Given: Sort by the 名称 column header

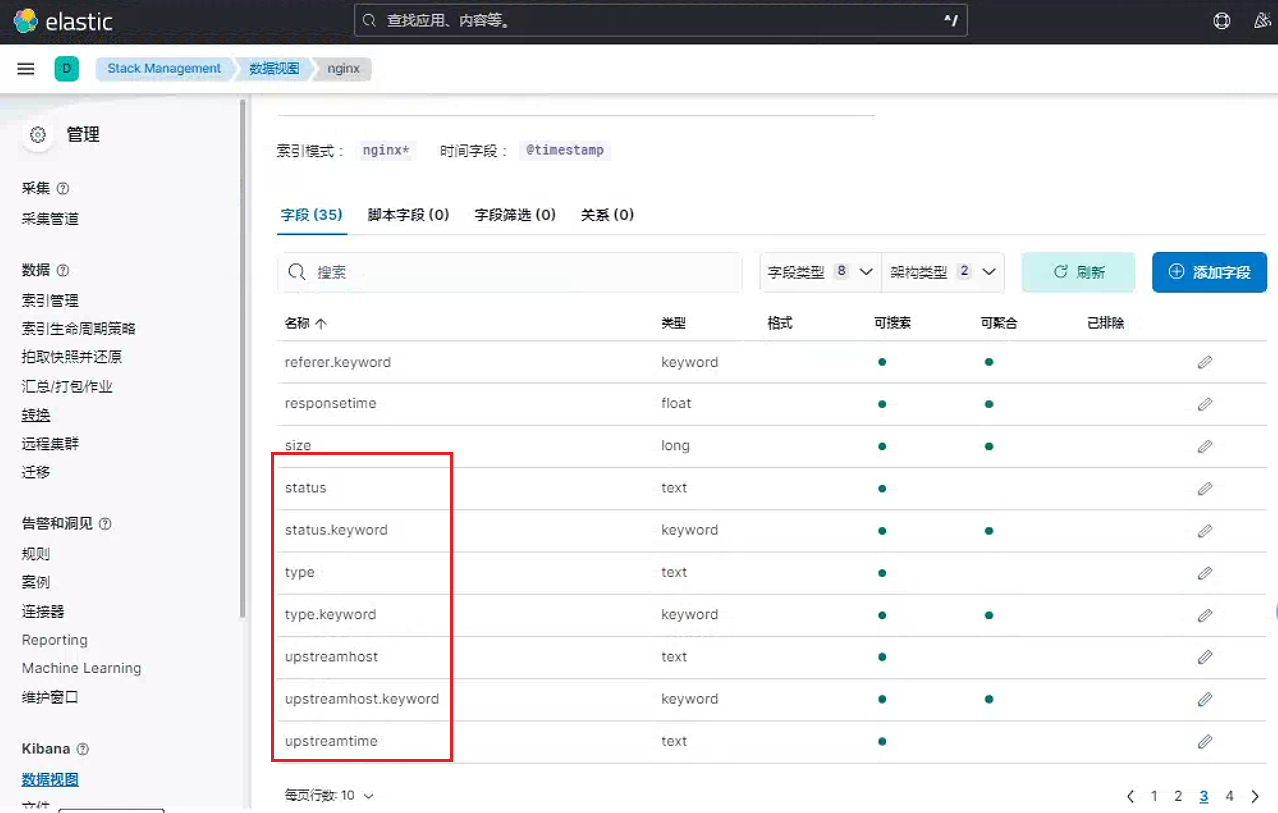Looking at the screenshot, I should tap(306, 324).
